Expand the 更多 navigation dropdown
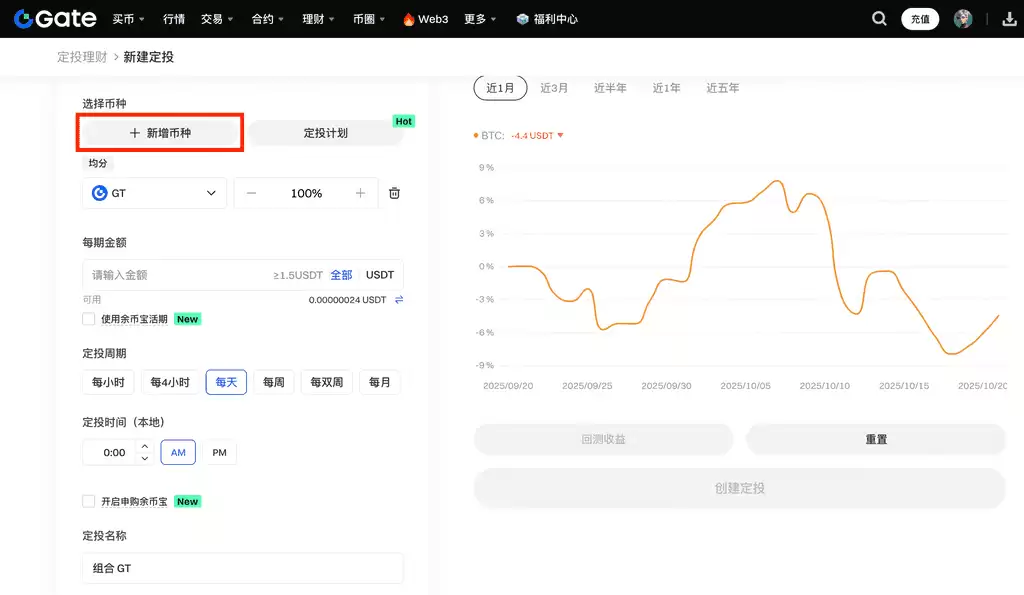The width and height of the screenshot is (1024, 595). [x=478, y=18]
